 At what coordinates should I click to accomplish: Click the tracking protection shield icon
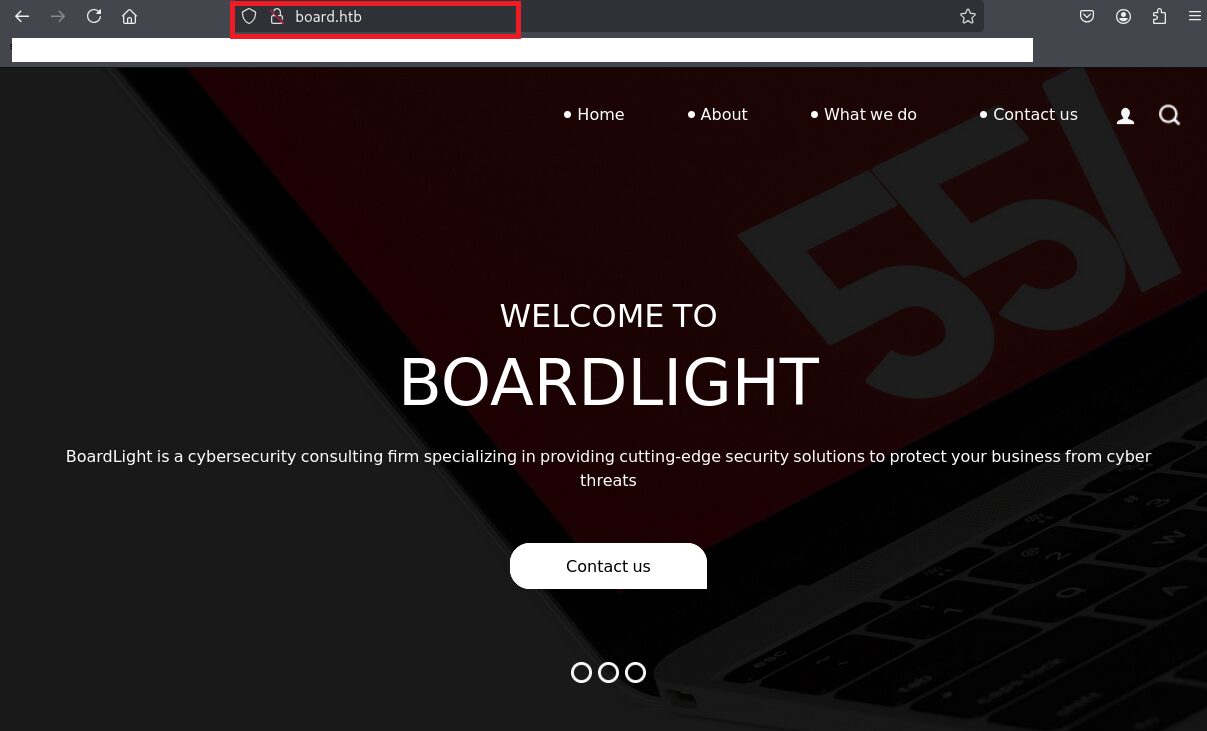point(250,16)
